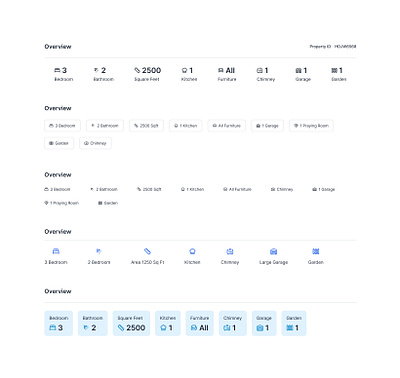Select the '1 Kitchen' outlined chip
The image size is (400, 378).
pyautogui.click(x=186, y=126)
